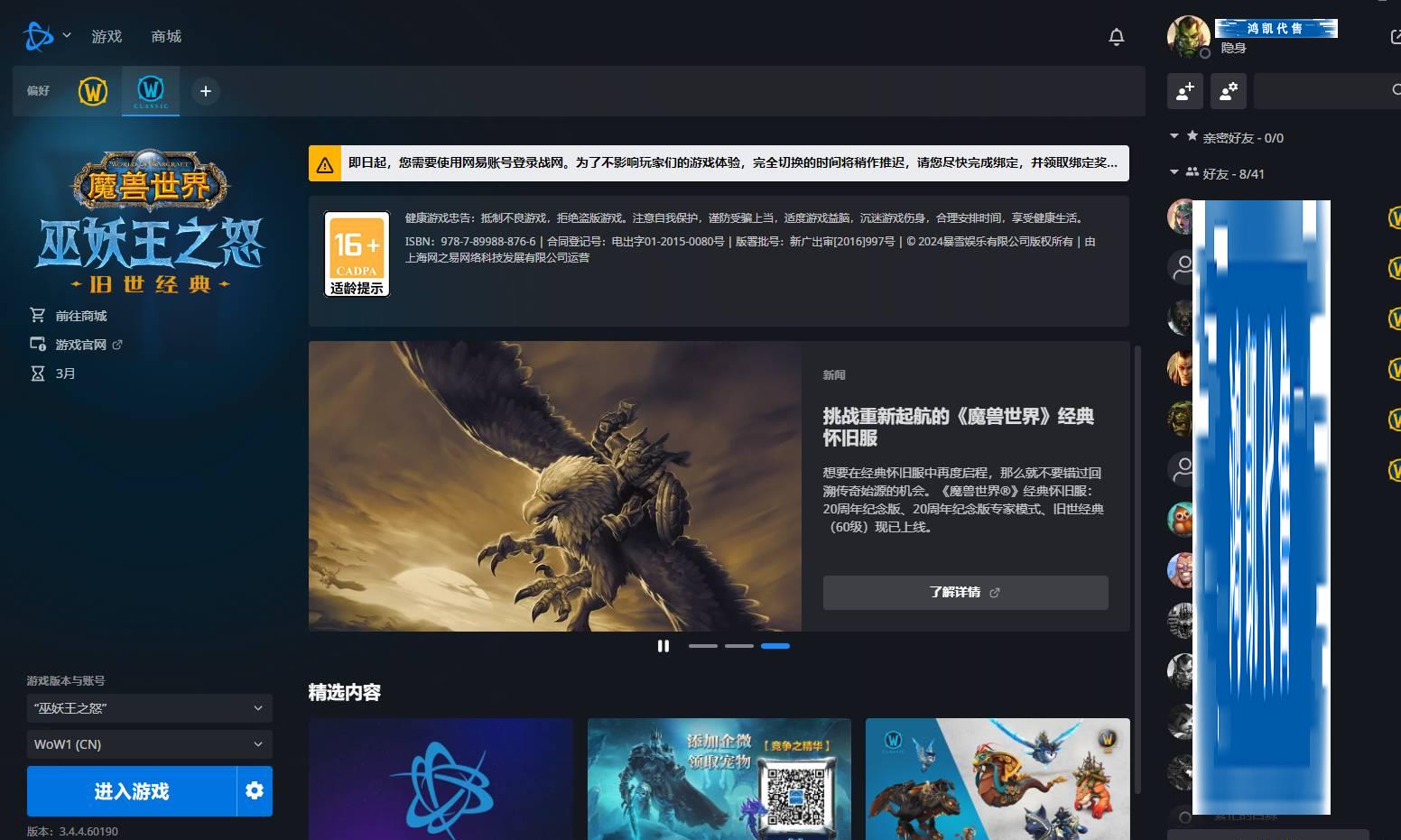Open the 游戏 menu
The width and height of the screenshot is (1401, 840).
[107, 36]
